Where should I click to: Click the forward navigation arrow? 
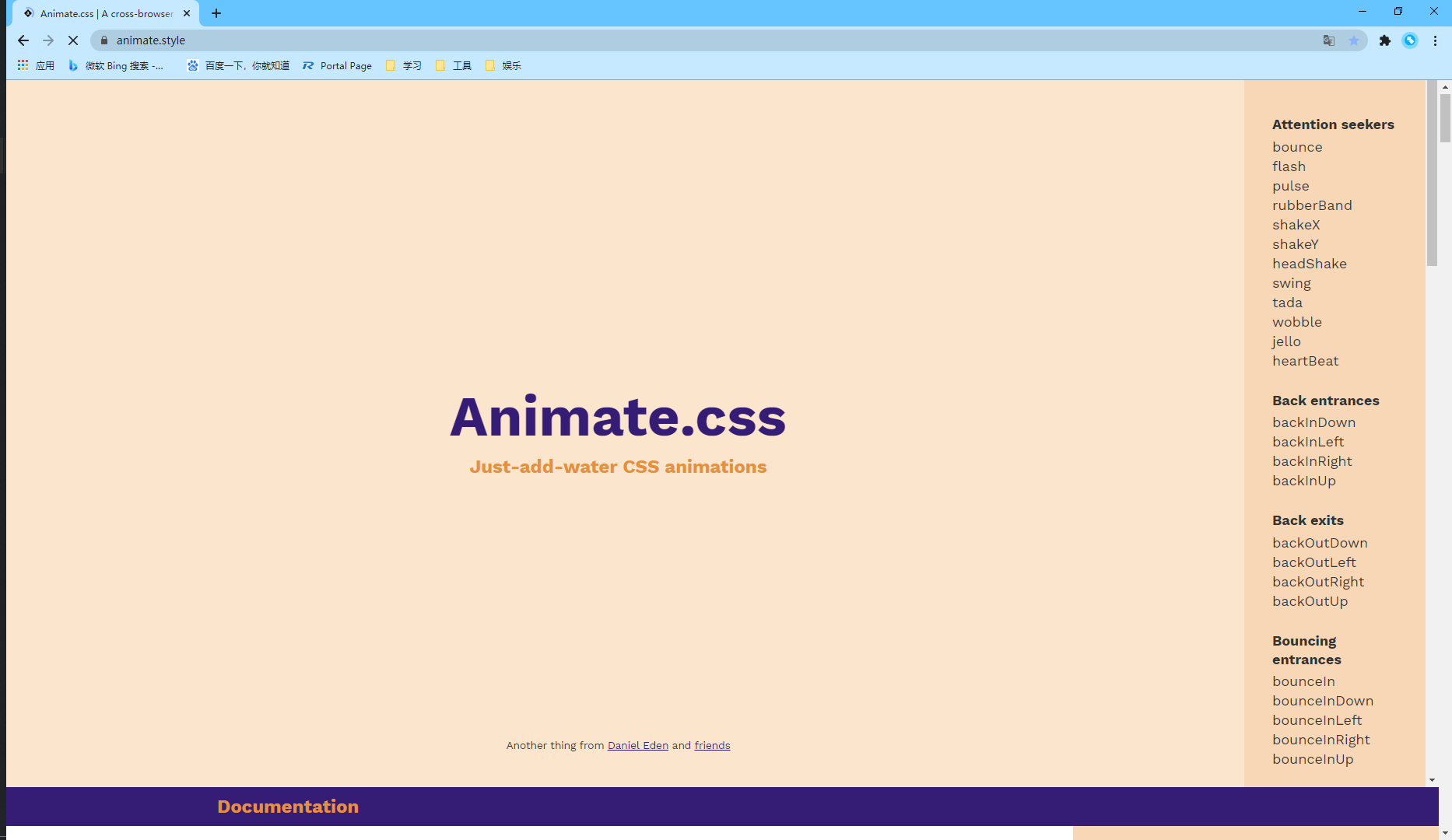[48, 40]
